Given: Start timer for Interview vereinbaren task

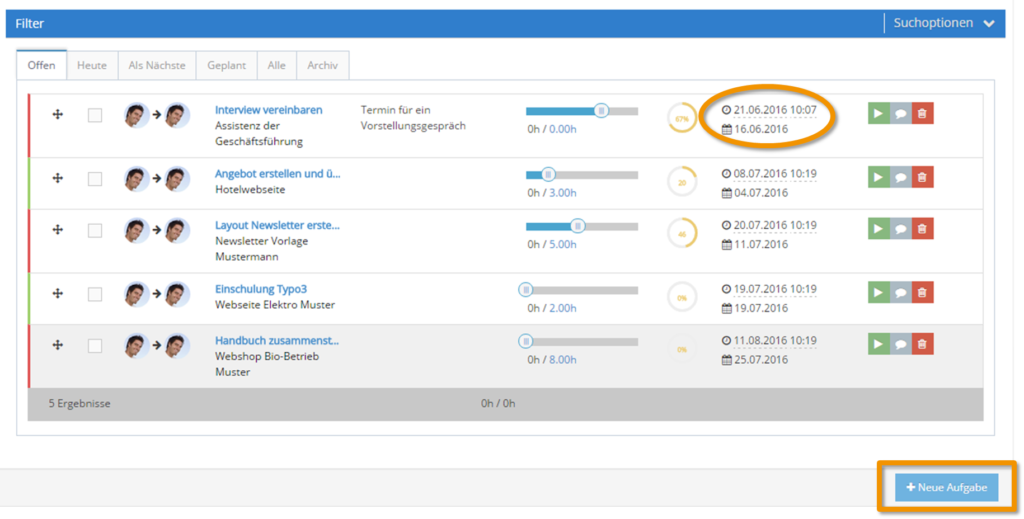Looking at the screenshot, I should pos(878,114).
